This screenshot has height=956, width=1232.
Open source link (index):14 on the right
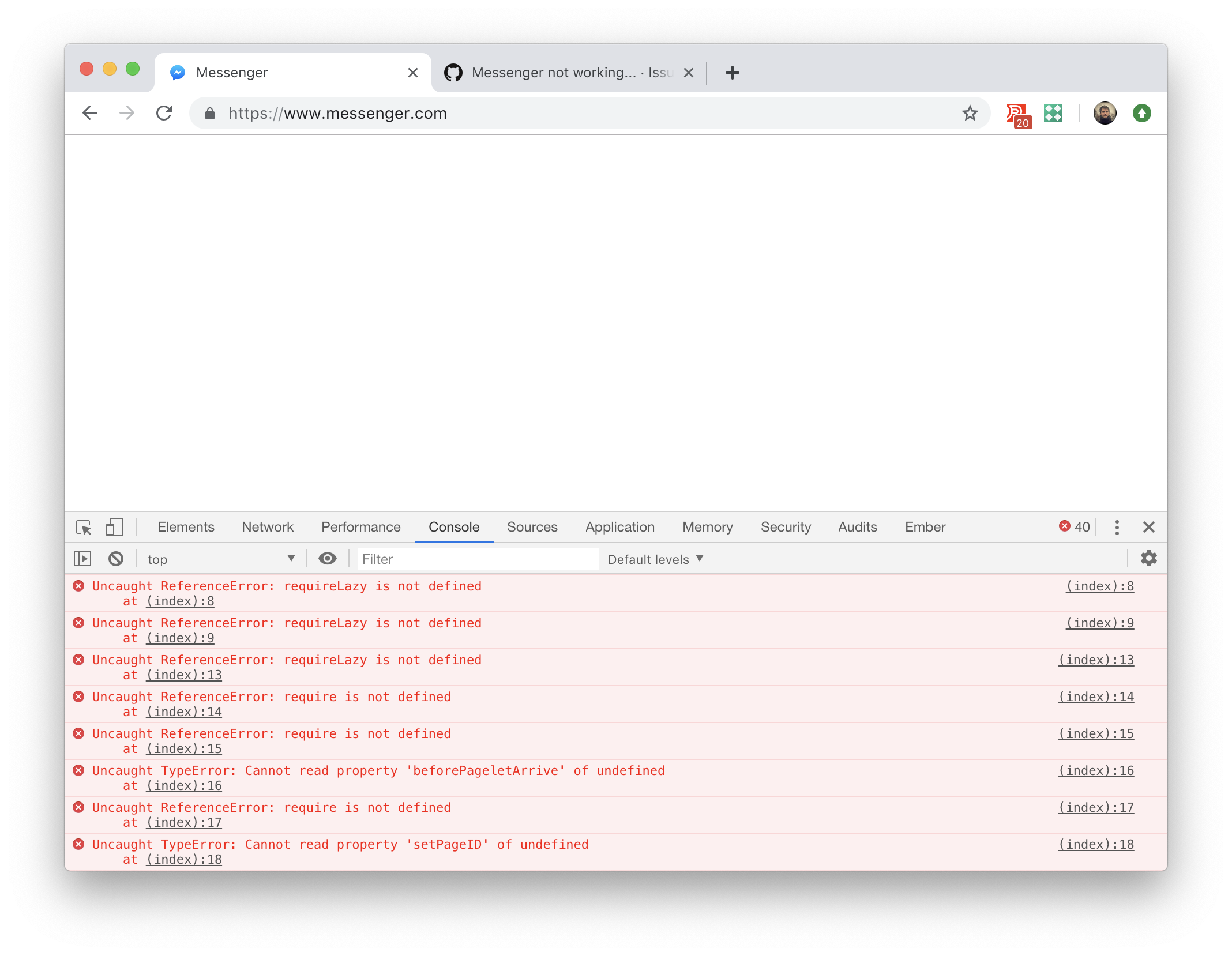[x=1096, y=697]
